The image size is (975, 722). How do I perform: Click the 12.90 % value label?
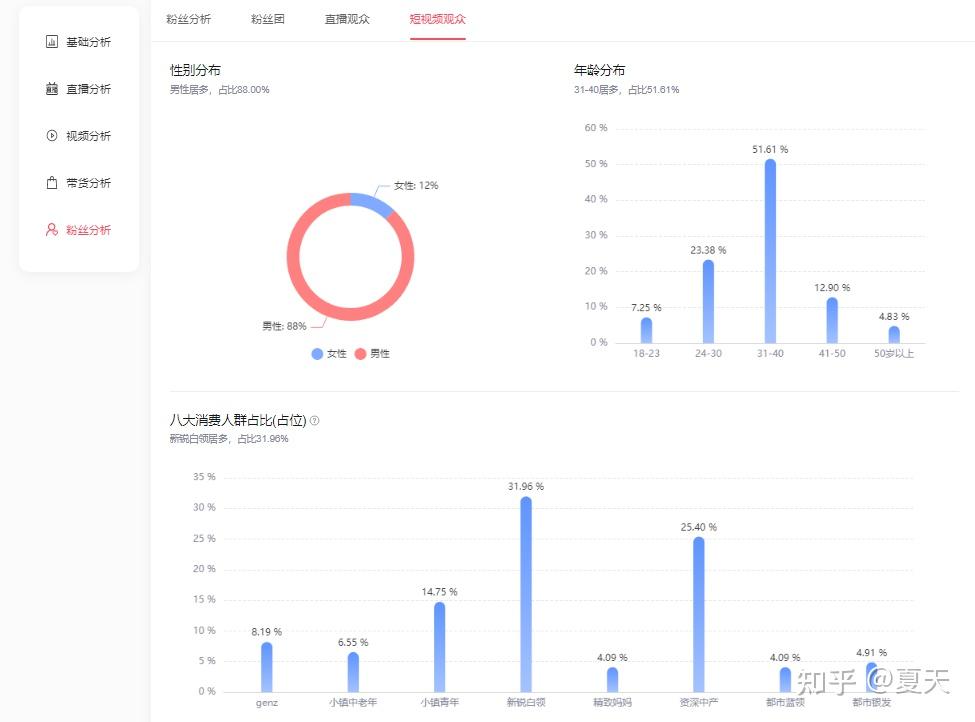832,287
